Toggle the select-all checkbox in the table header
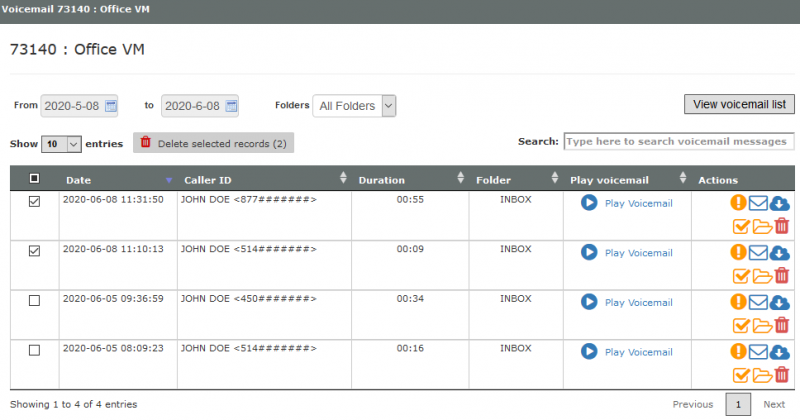800x420 pixels. (34, 178)
